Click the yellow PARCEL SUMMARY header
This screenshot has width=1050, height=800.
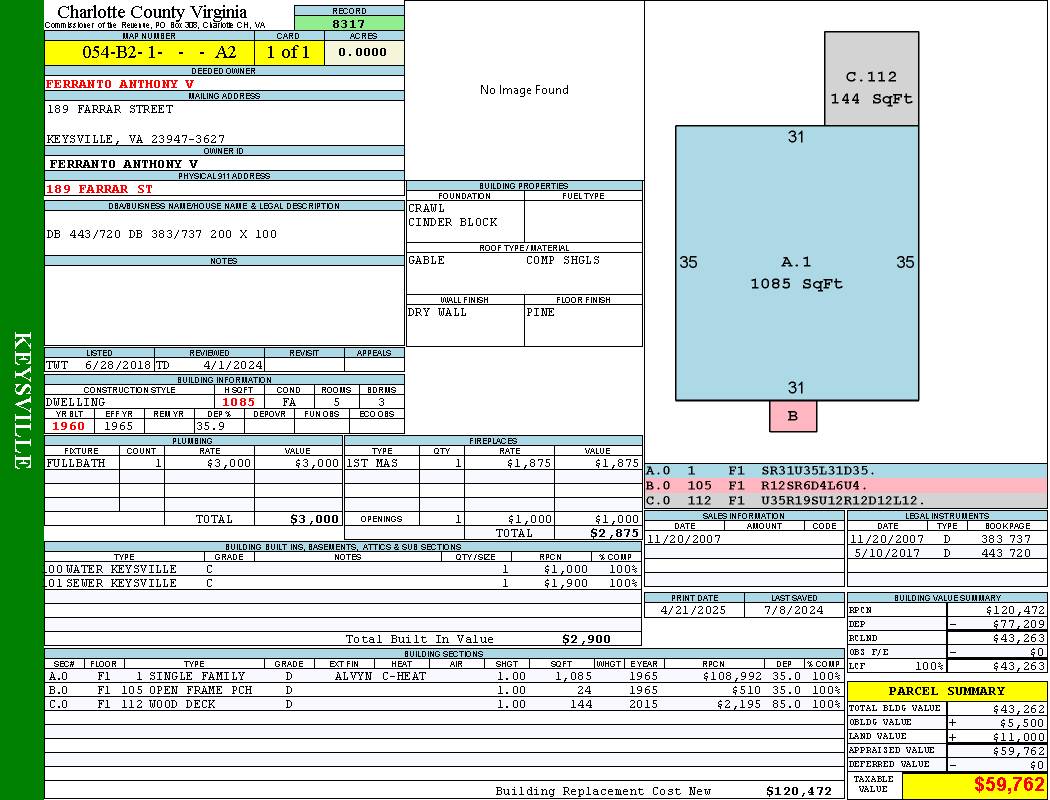[x=946, y=691]
